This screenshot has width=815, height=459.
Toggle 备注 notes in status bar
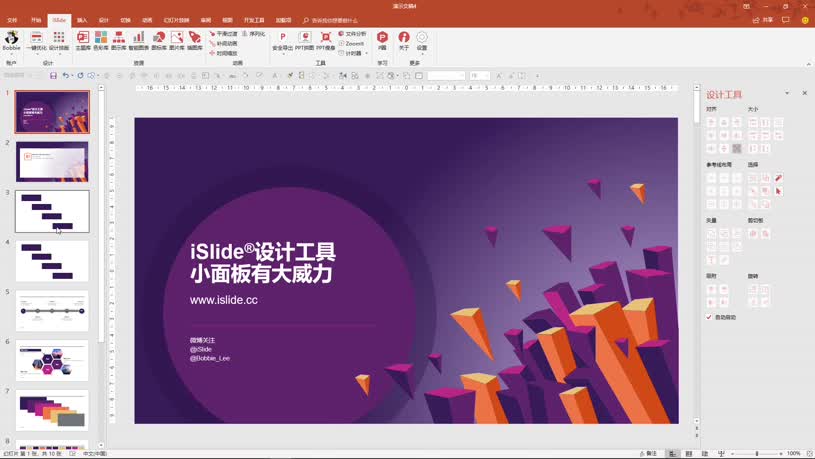(x=648, y=454)
